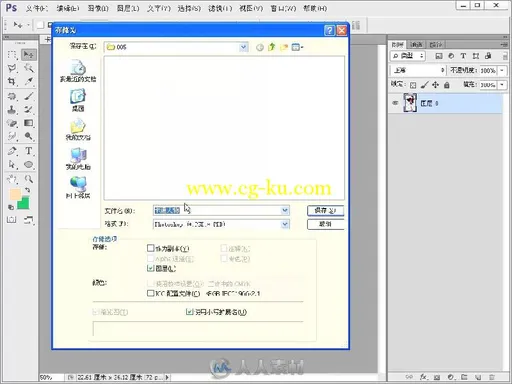Select the Horizontal Type tool
This screenshot has height=384, width=512.
[x=29, y=151]
